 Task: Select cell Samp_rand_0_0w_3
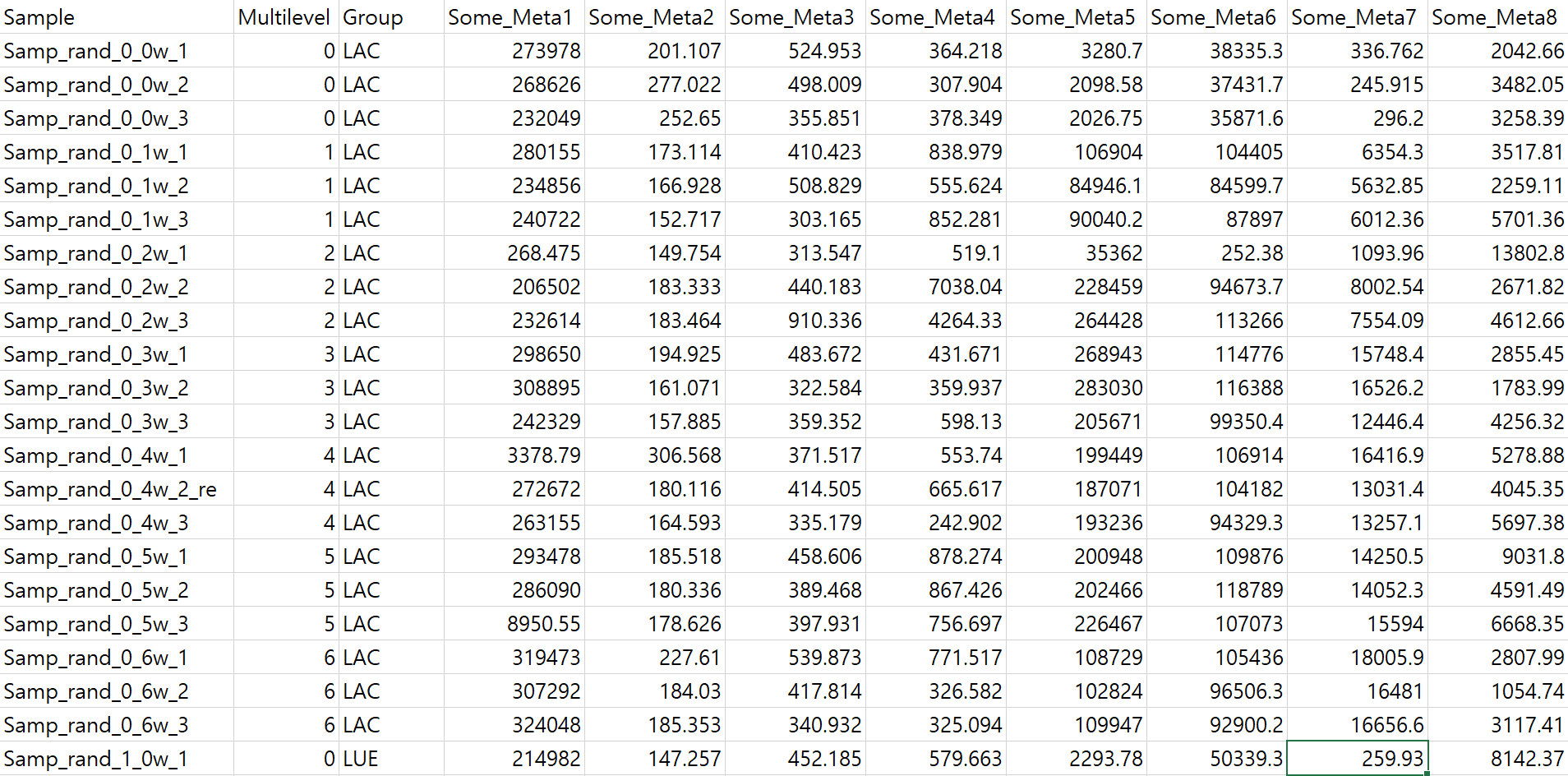click(117, 118)
